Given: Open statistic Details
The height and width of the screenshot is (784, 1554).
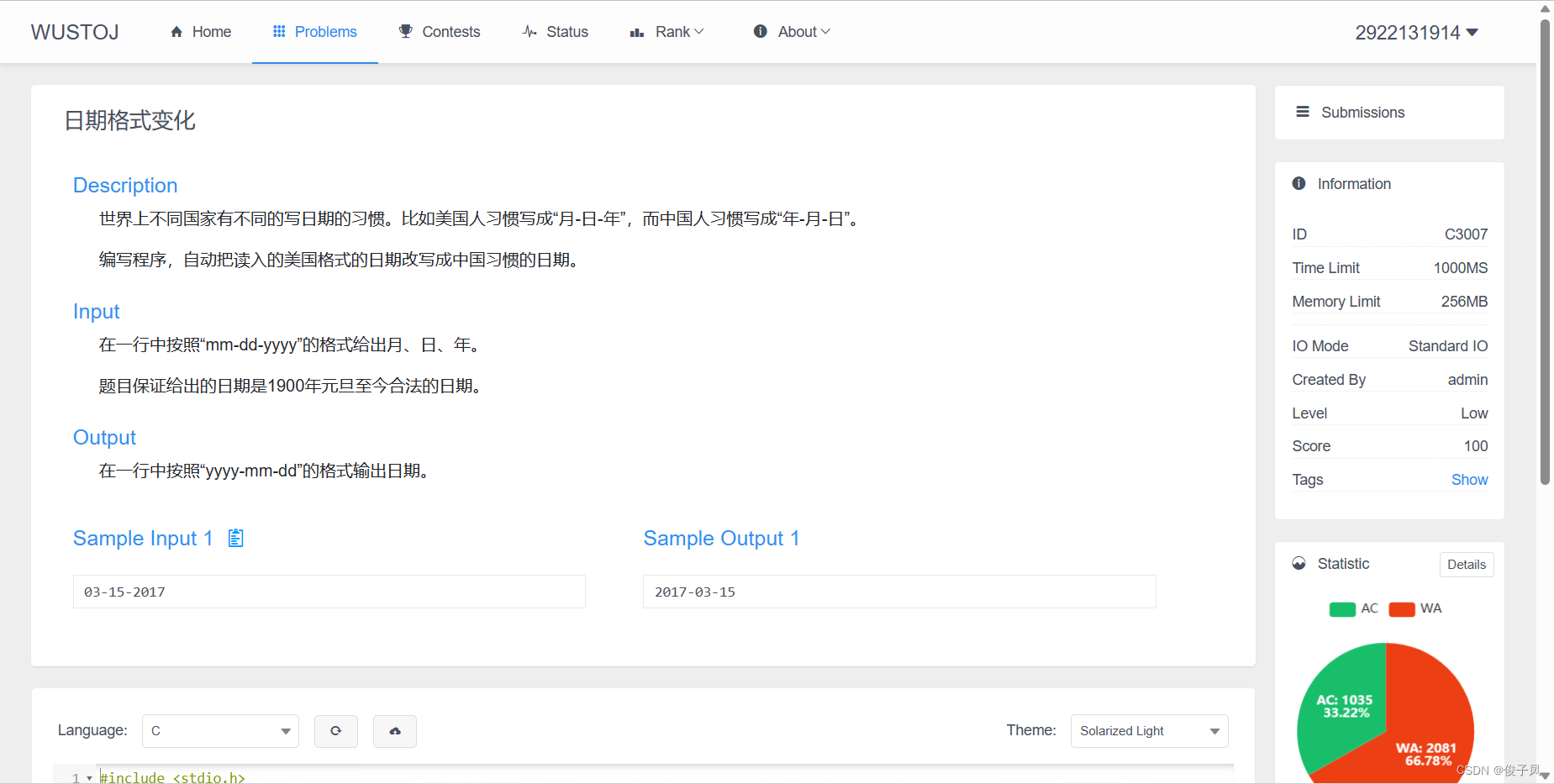Looking at the screenshot, I should pos(1467,565).
